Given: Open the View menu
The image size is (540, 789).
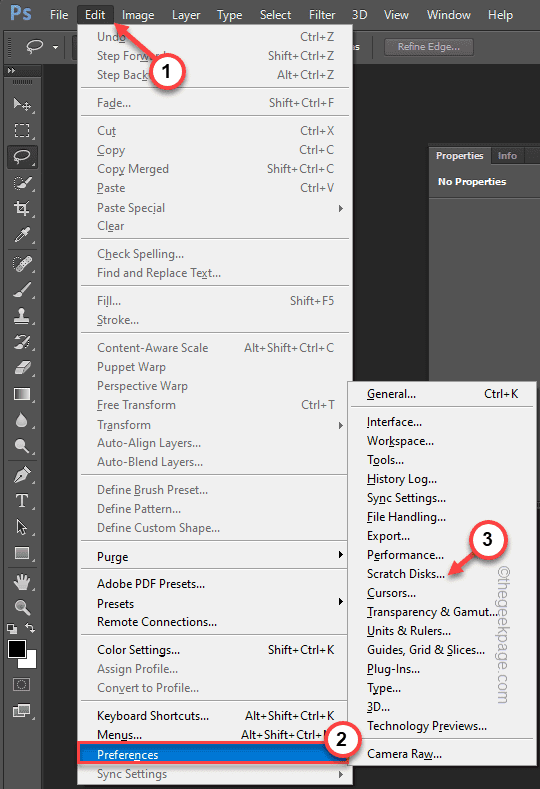Looking at the screenshot, I should (396, 15).
